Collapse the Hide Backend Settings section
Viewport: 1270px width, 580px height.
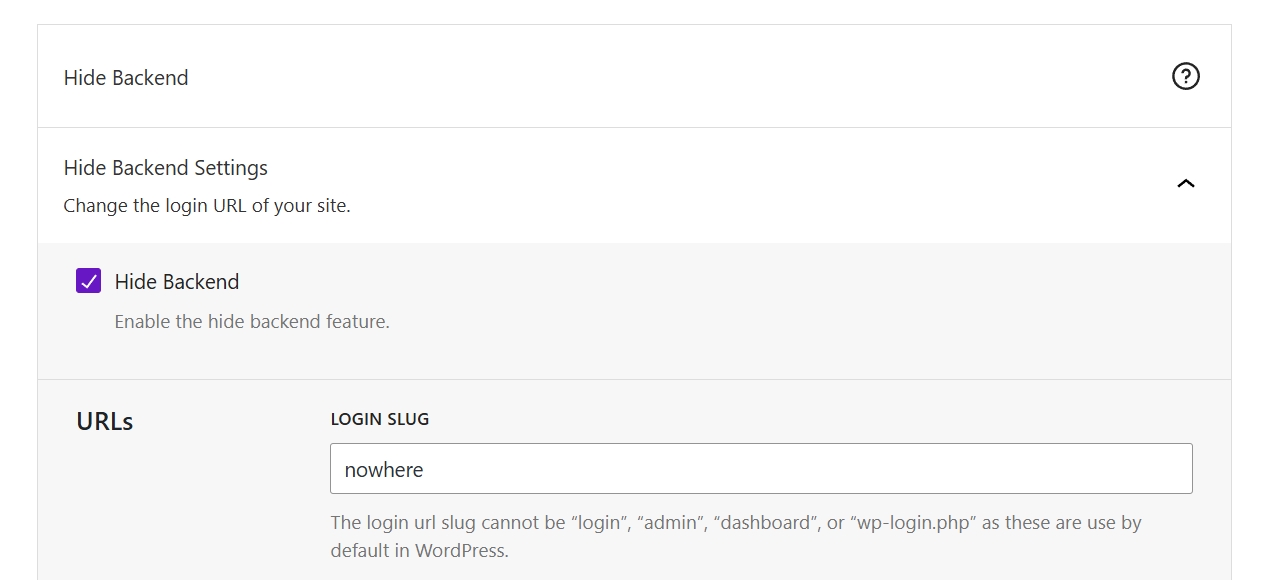(x=1186, y=184)
